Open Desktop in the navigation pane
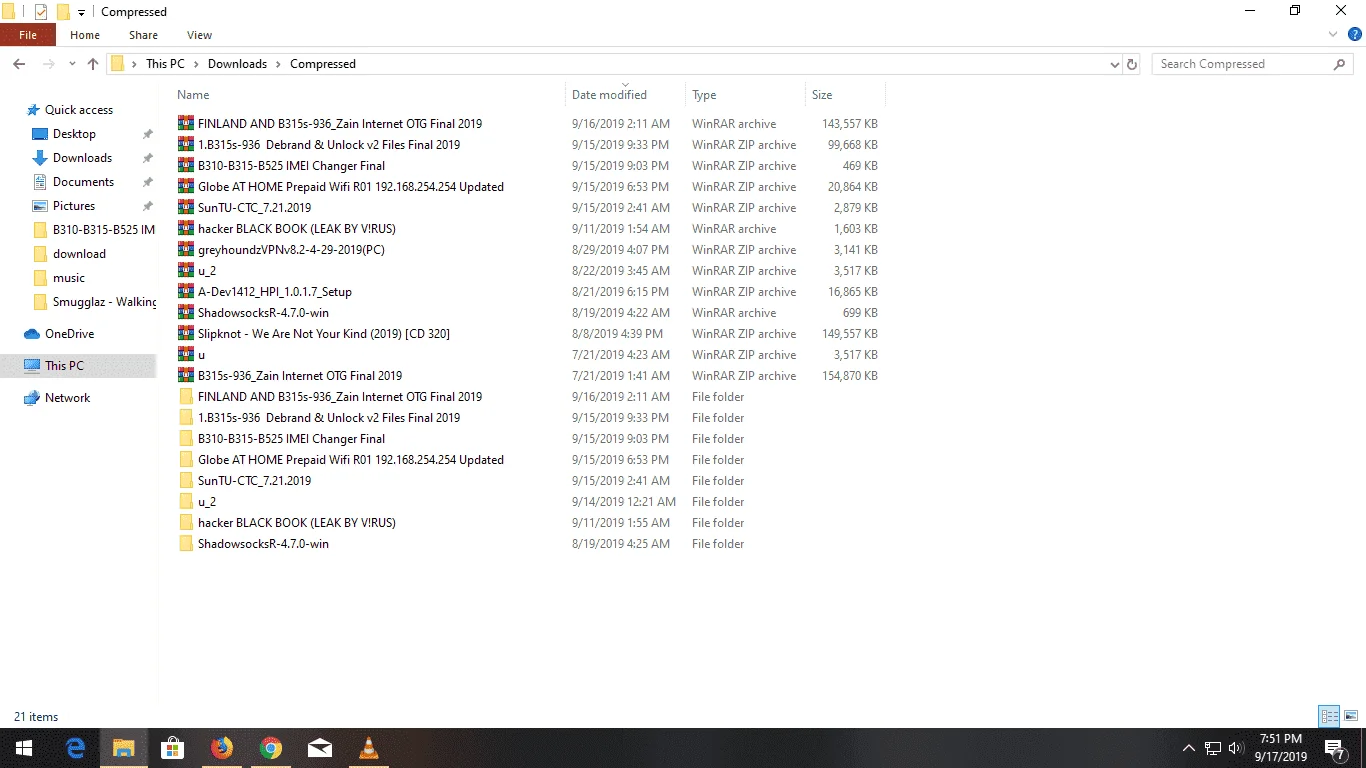The width and height of the screenshot is (1366, 768). (x=74, y=134)
